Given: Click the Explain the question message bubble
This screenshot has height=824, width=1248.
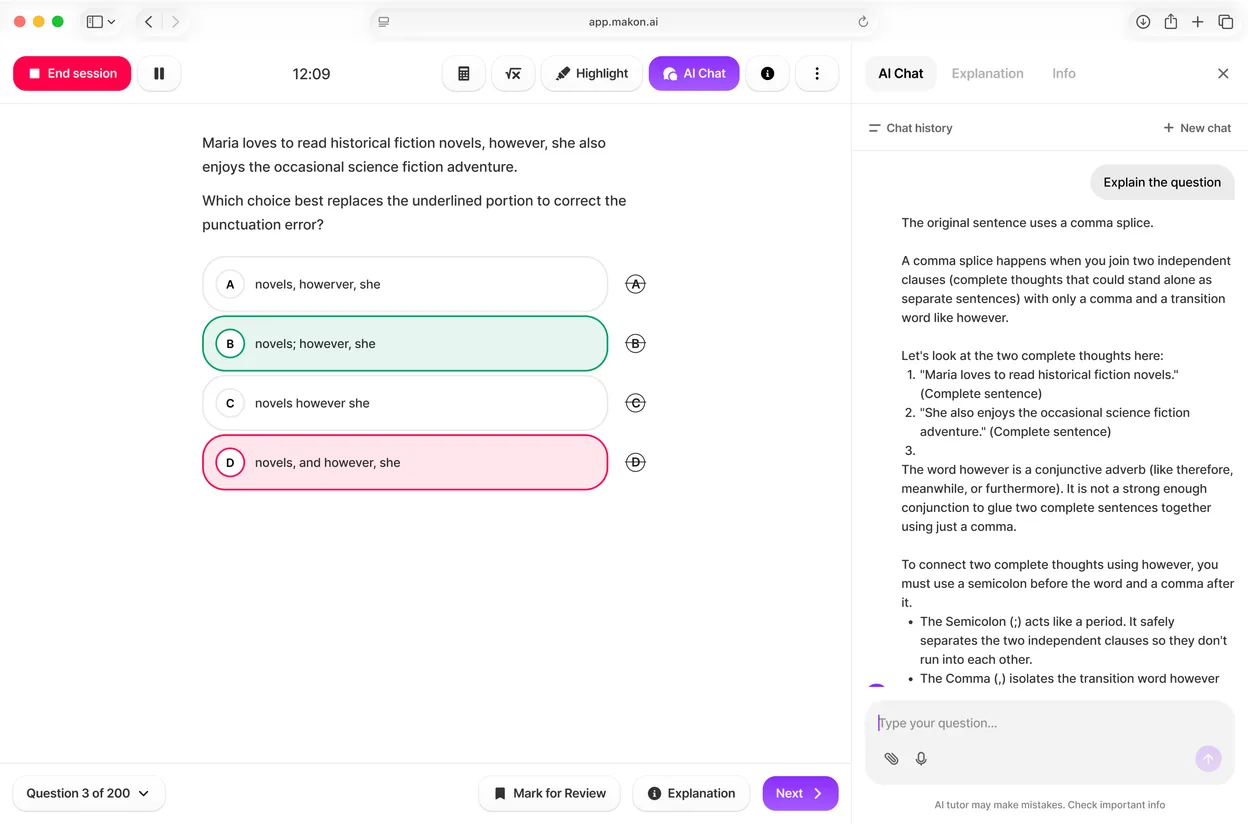Looking at the screenshot, I should coord(1162,182).
